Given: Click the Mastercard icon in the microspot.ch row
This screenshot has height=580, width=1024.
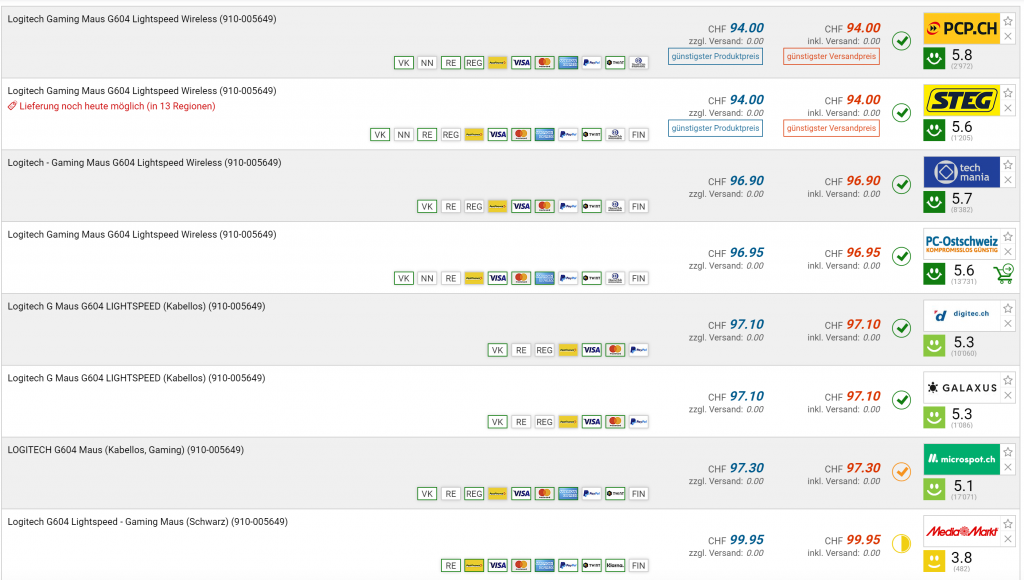Looking at the screenshot, I should 545,494.
